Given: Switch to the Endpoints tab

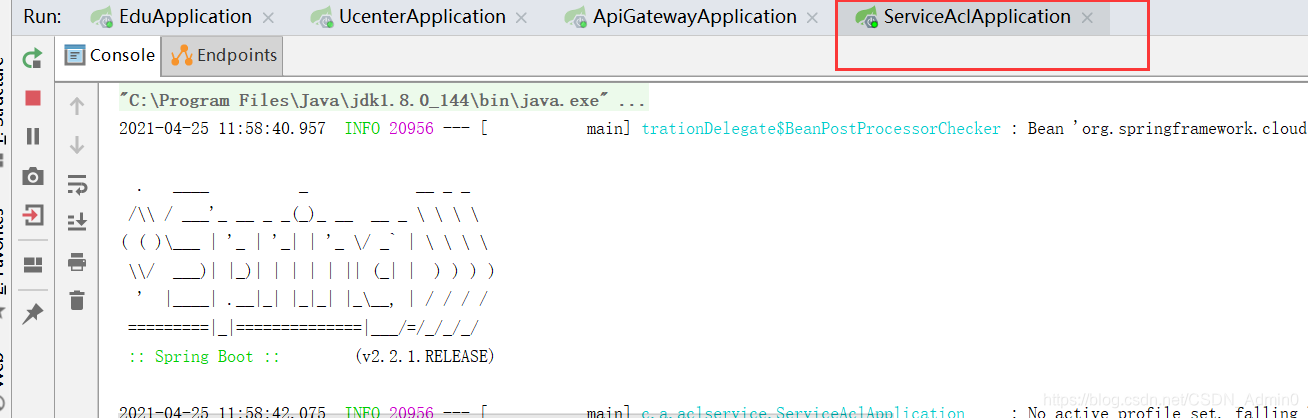Looking at the screenshot, I should 223,55.
